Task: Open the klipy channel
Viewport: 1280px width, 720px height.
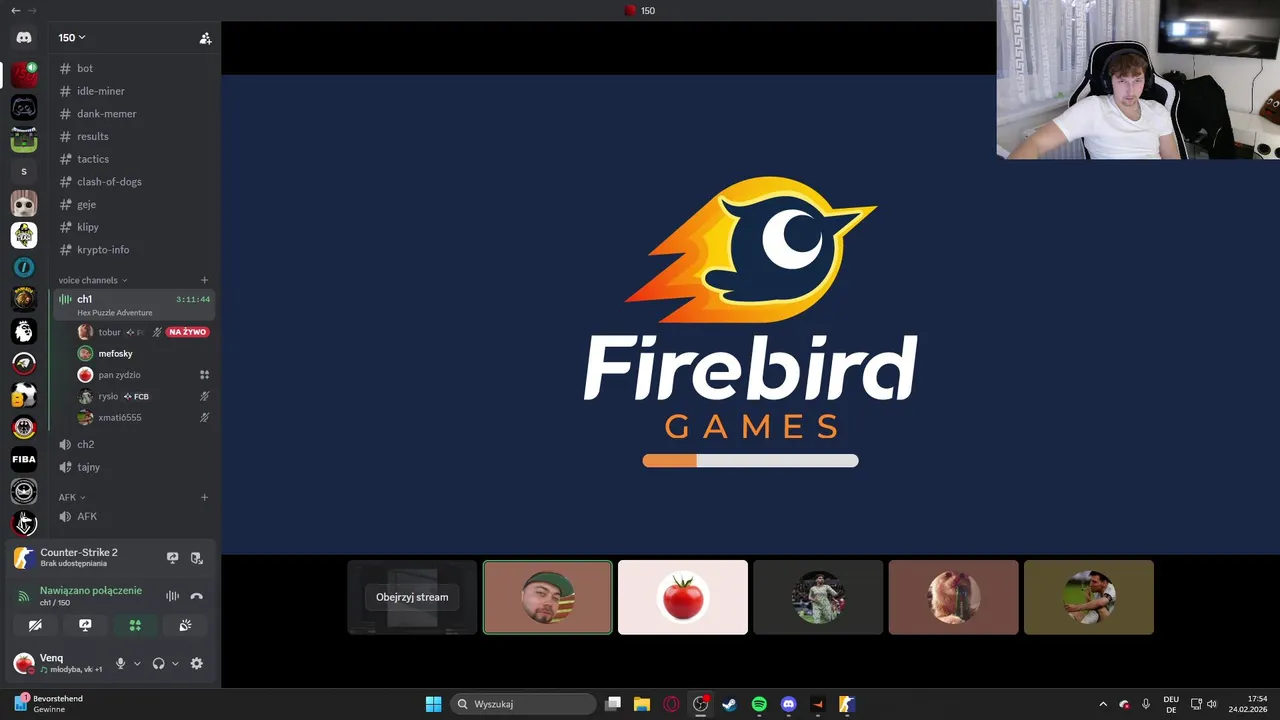Action: [x=132, y=227]
